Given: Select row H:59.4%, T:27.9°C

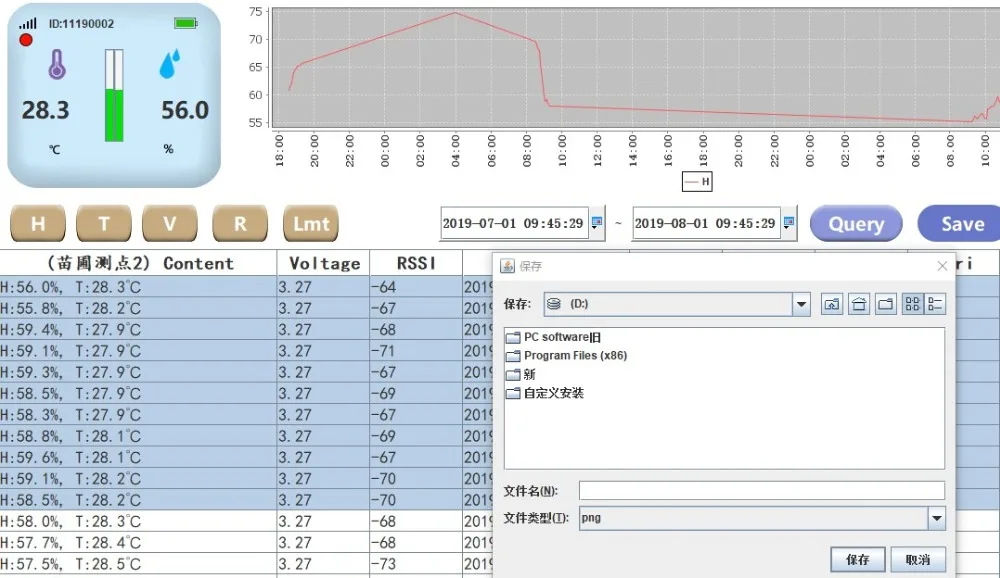Looking at the screenshot, I should tap(138, 330).
